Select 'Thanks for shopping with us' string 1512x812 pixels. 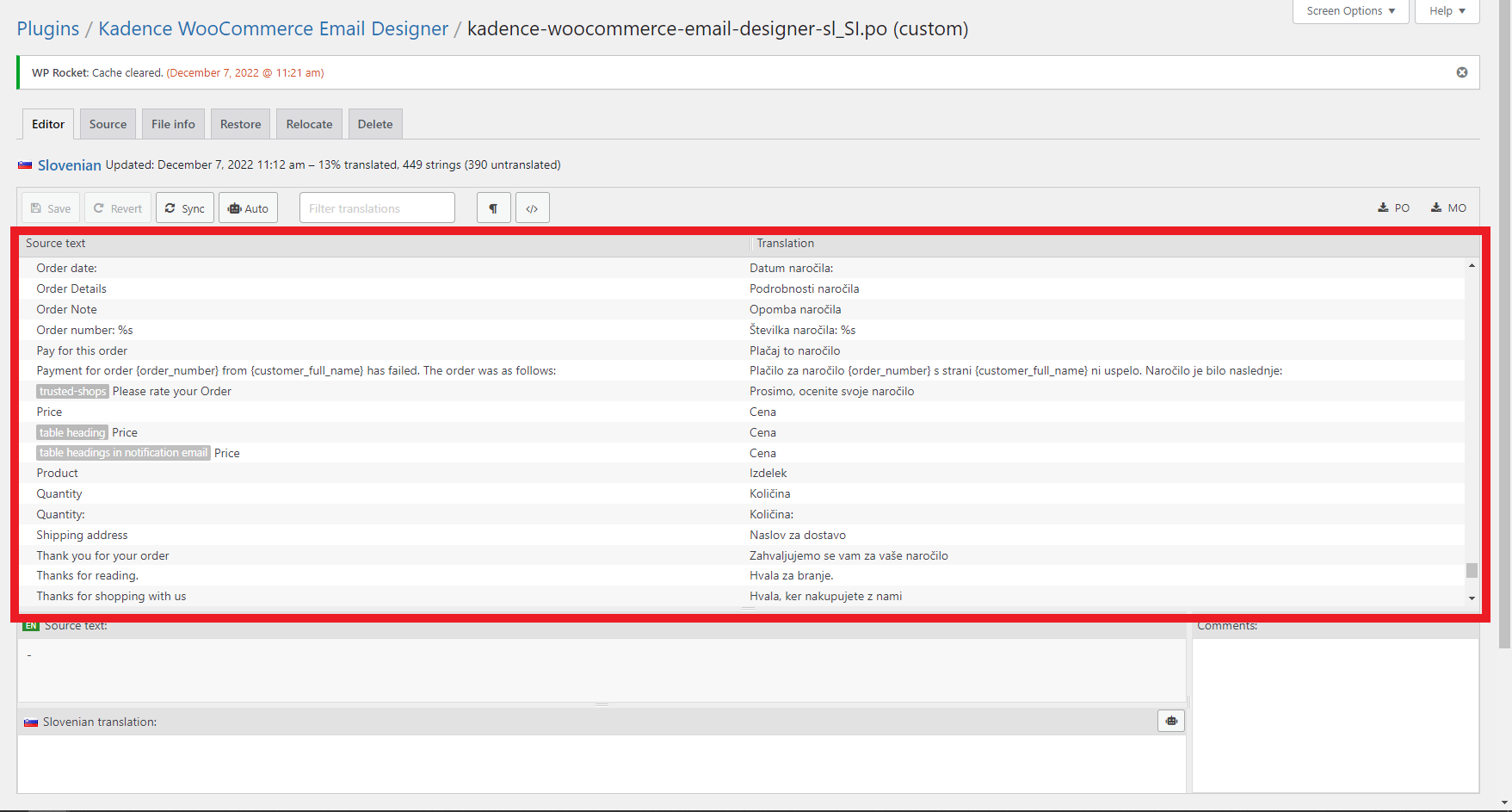(x=111, y=596)
